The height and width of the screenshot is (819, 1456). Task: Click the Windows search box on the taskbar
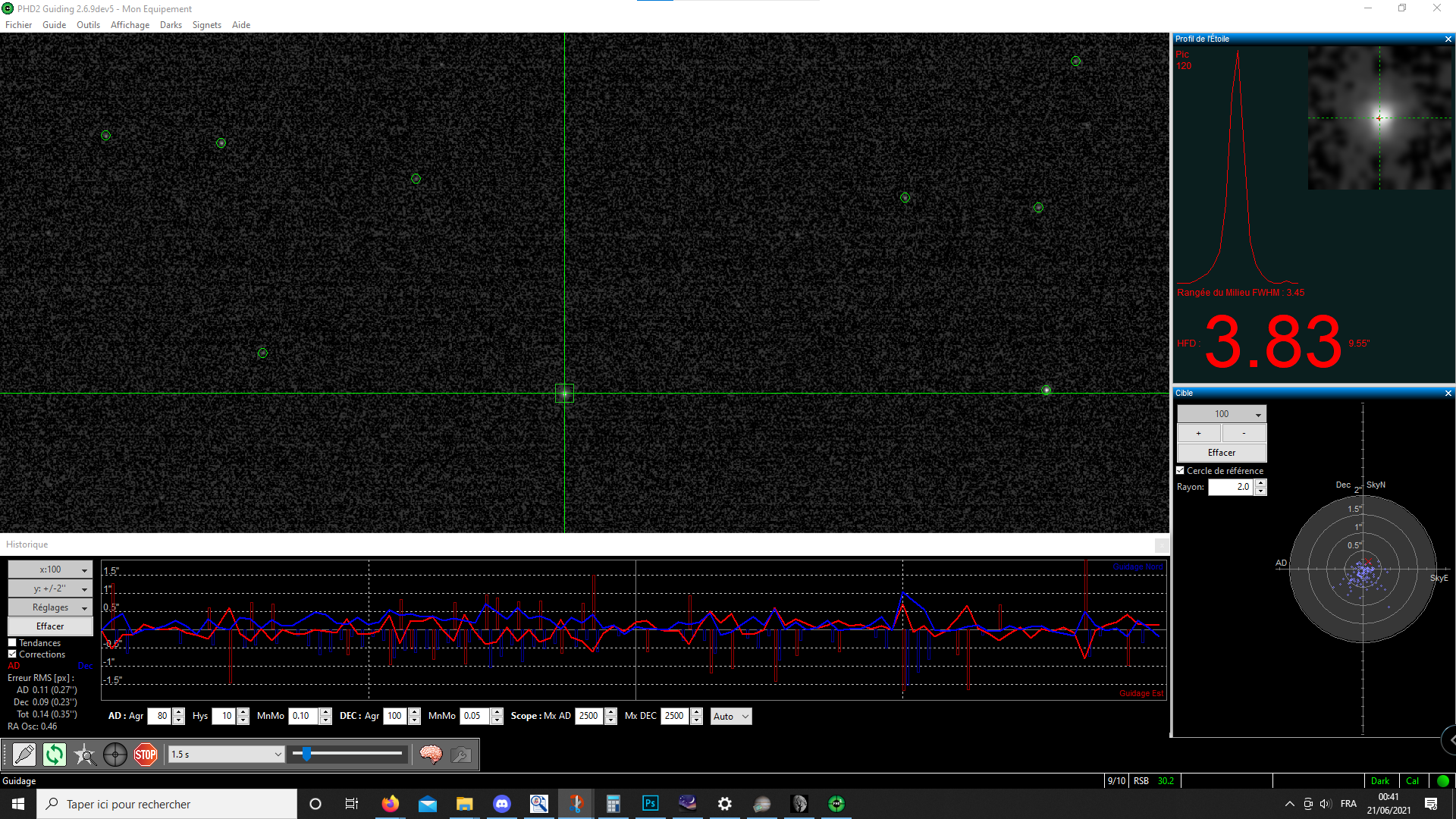pyautogui.click(x=167, y=804)
